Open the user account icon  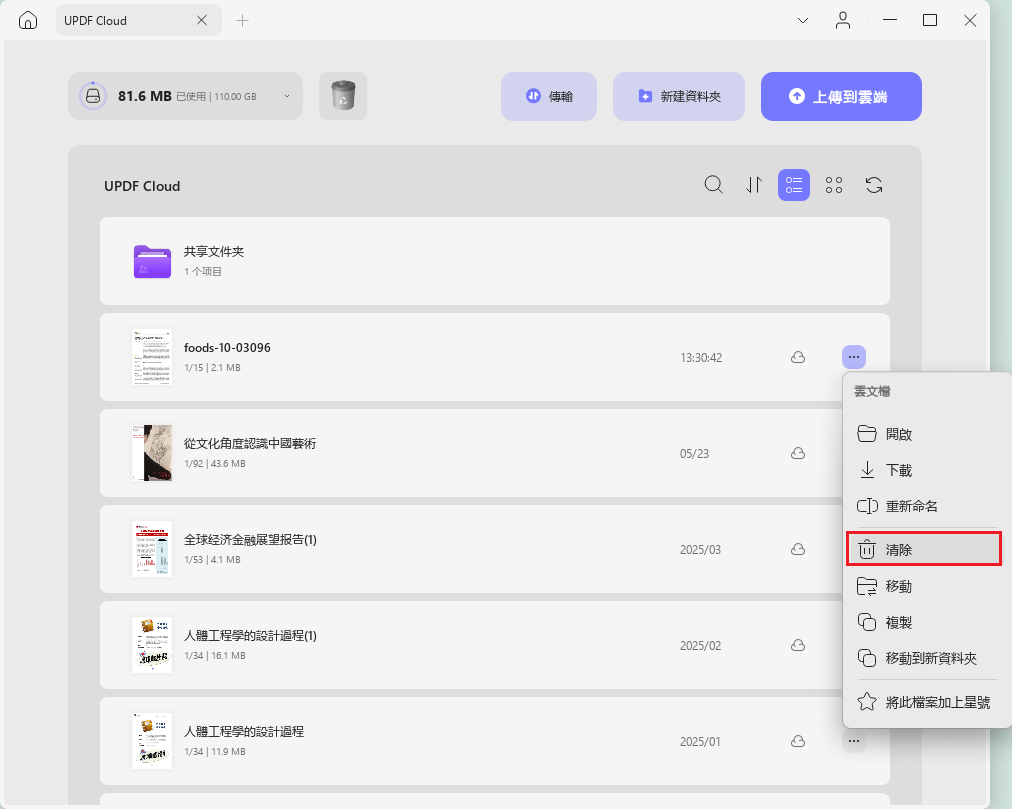coord(843,20)
